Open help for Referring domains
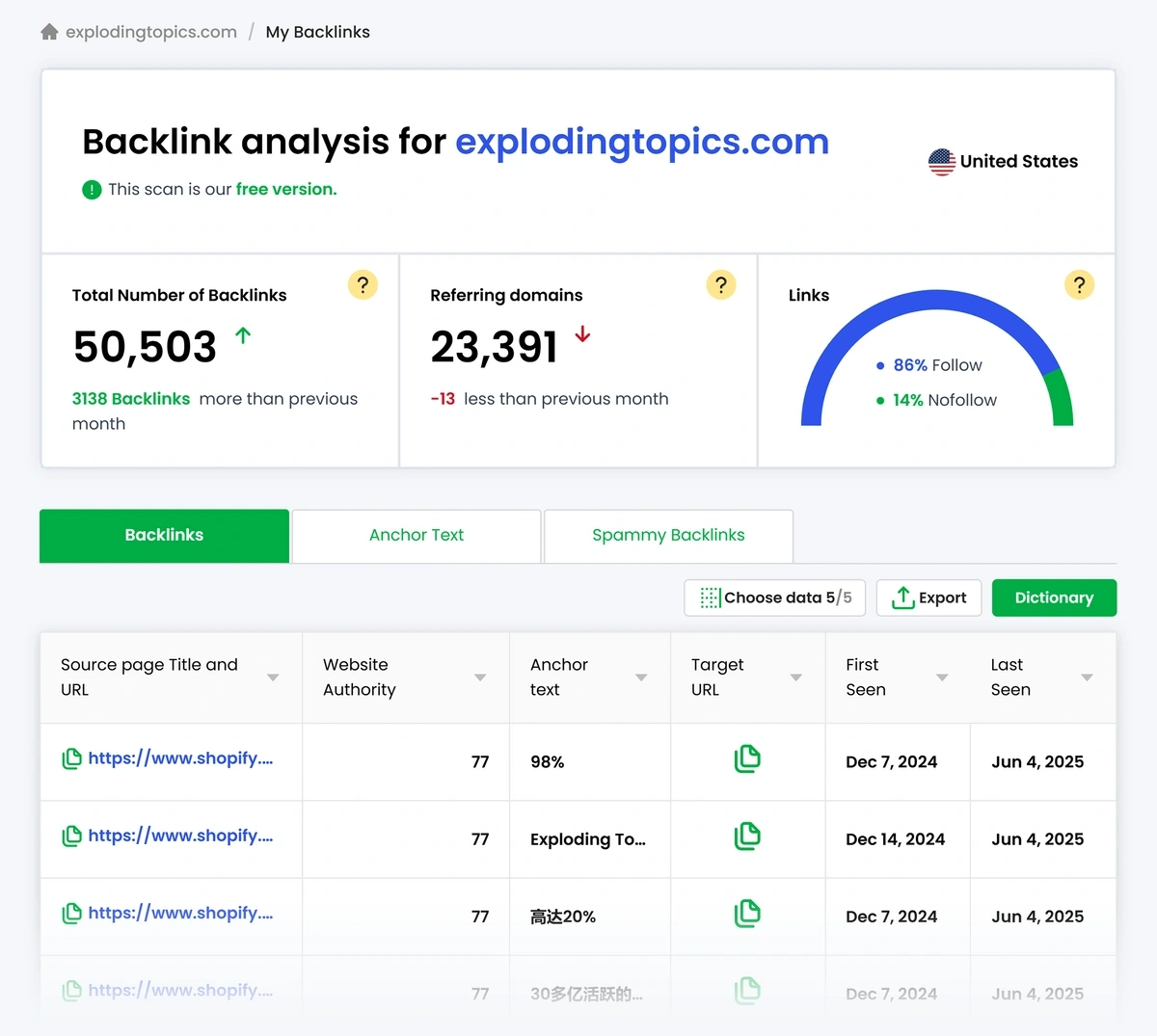The width and height of the screenshot is (1157, 1036). tap(721, 285)
